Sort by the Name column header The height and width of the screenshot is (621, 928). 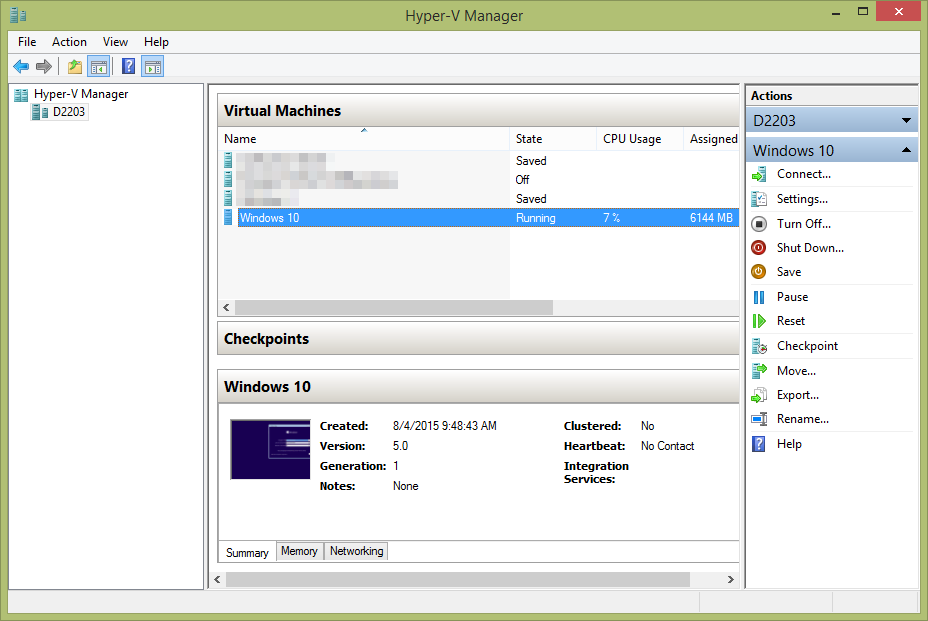(363, 139)
